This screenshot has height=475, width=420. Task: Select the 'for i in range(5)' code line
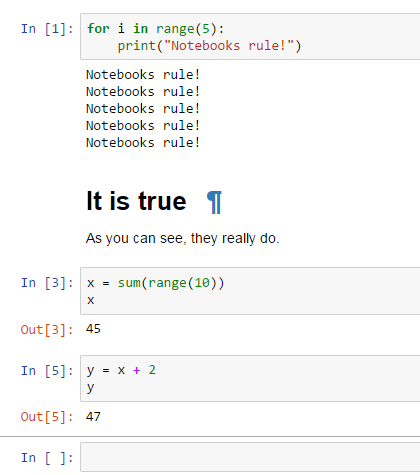(x=155, y=29)
